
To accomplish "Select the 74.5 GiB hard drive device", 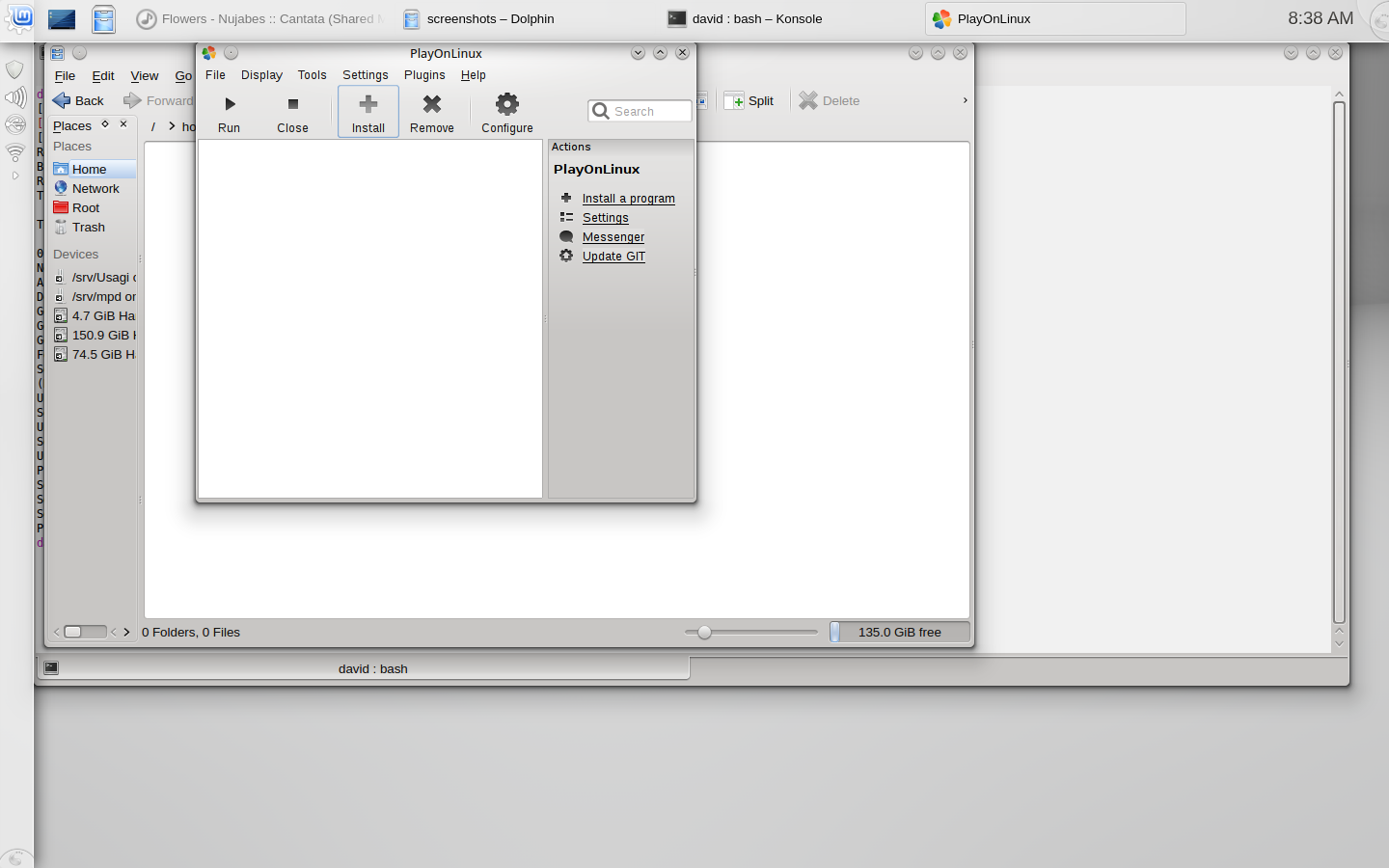I will pyautogui.click(x=93, y=354).
